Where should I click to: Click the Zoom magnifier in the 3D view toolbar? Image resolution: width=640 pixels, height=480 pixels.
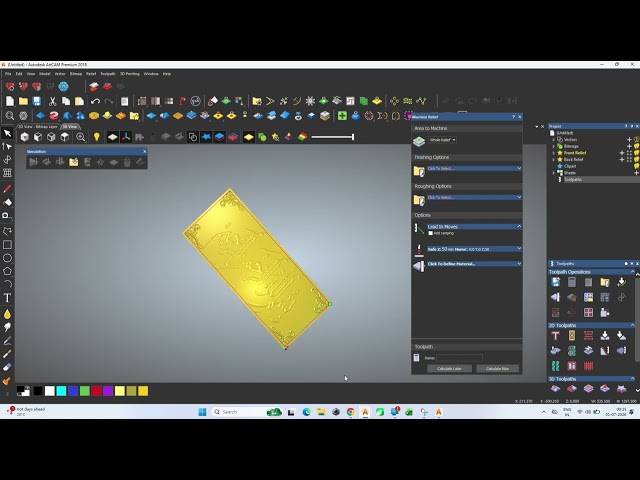click(x=80, y=137)
